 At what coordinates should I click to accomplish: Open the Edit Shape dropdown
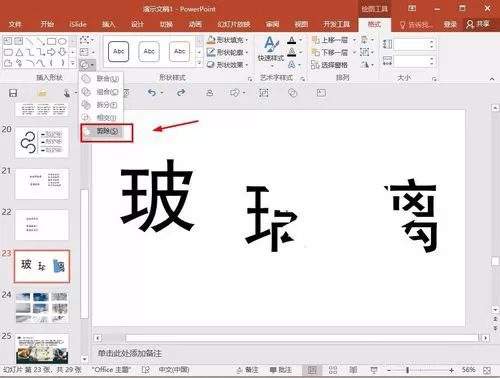pos(87,40)
